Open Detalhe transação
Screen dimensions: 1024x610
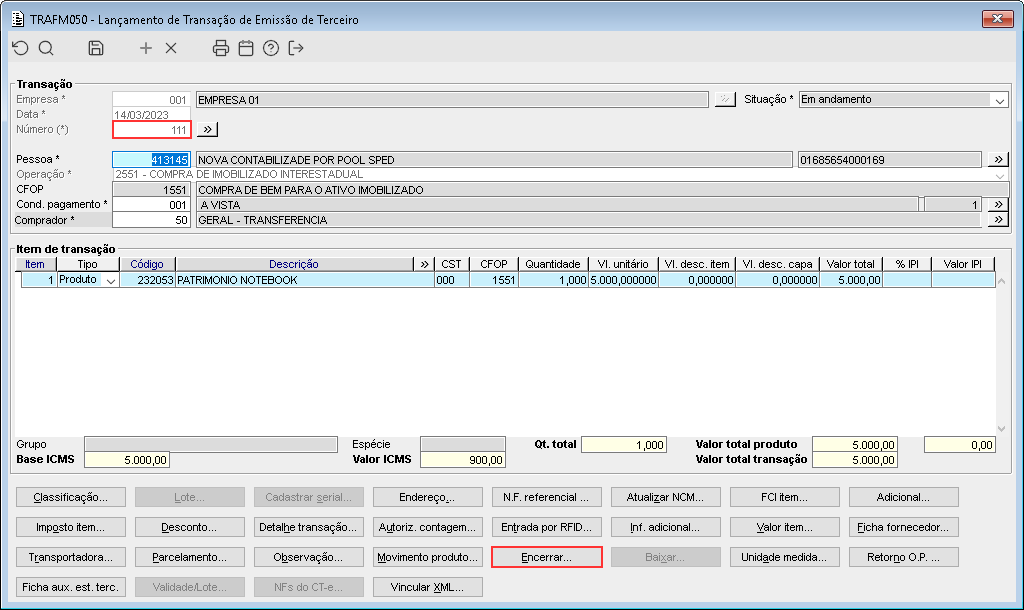(x=308, y=527)
